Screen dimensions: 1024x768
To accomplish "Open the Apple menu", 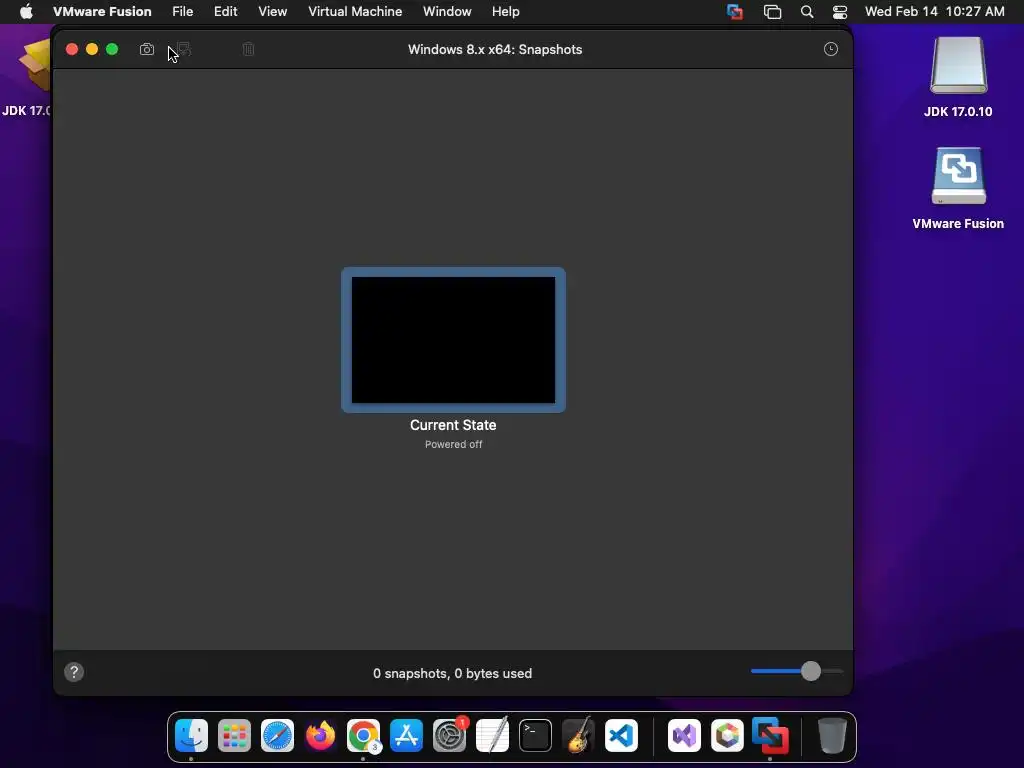I will click(x=26, y=12).
